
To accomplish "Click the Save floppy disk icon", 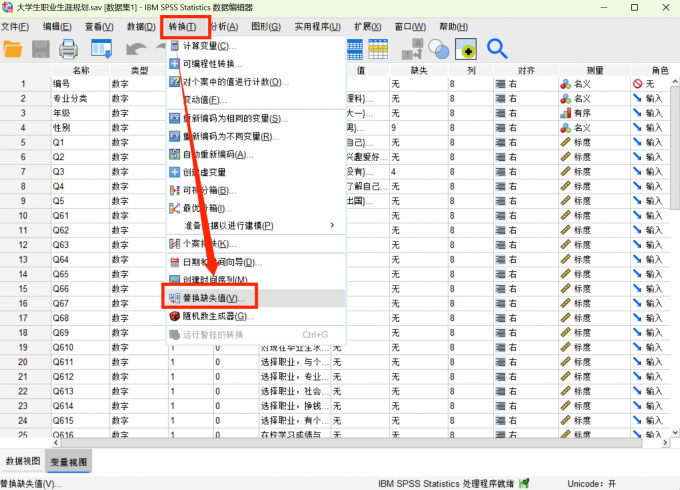I will pyautogui.click(x=41, y=49).
